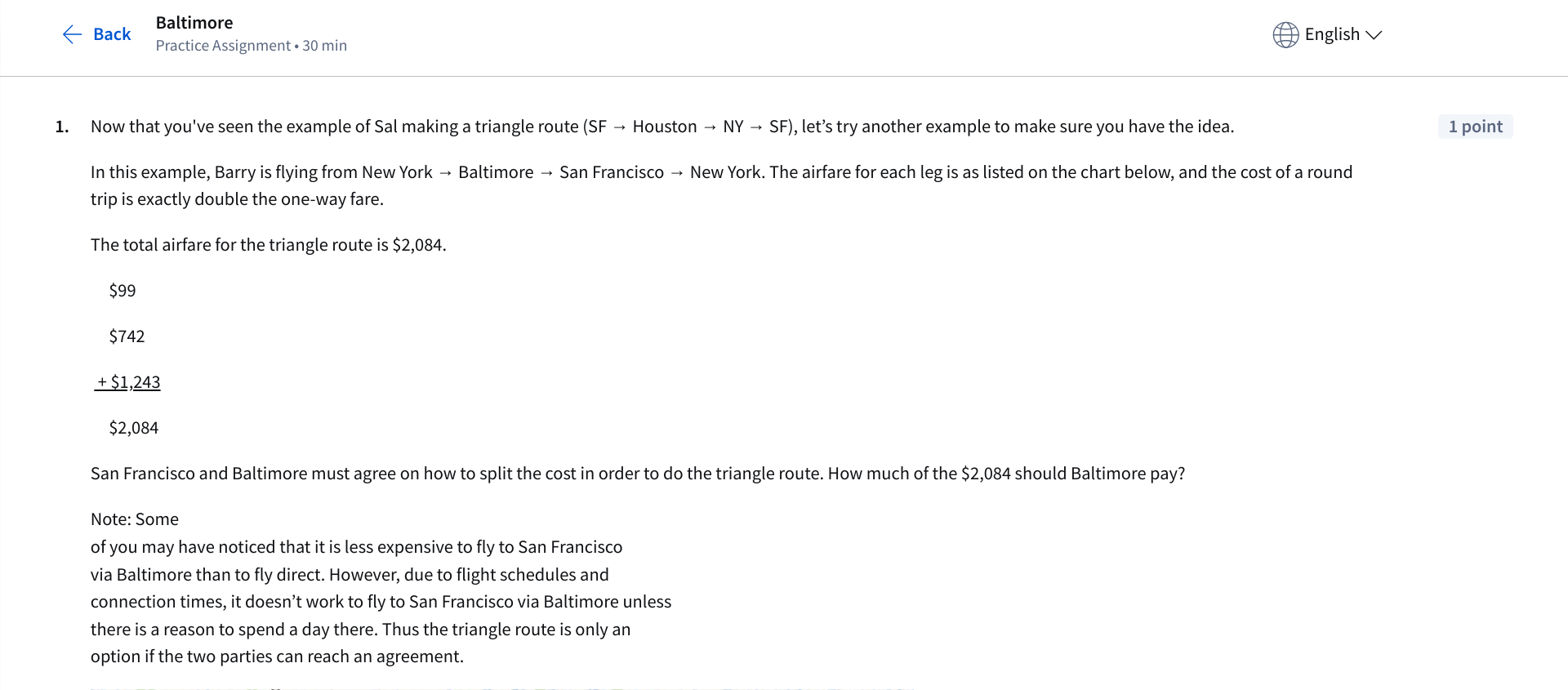The width and height of the screenshot is (1568, 690).
Task: Click the $2,084 sum below the line
Action: click(134, 428)
